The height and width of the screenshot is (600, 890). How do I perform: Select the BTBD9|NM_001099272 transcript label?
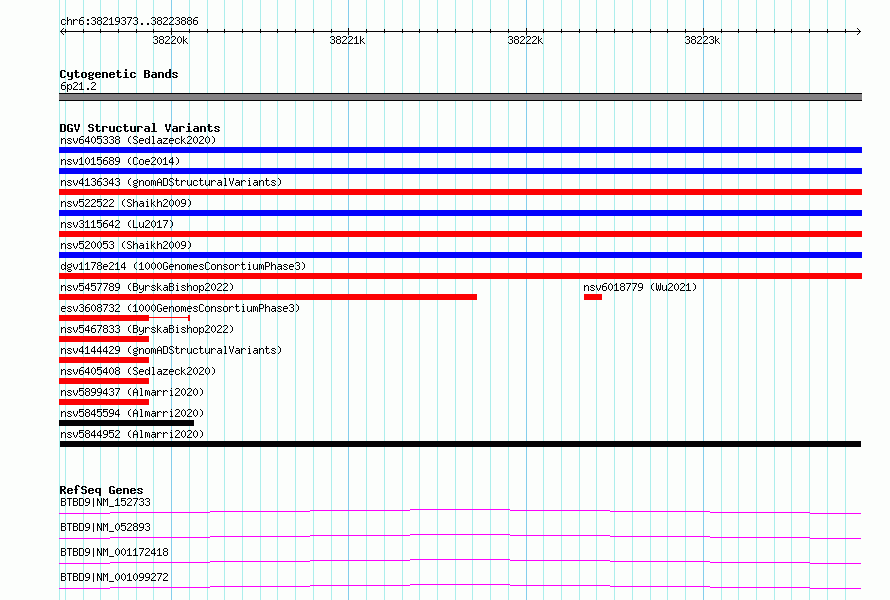114,577
